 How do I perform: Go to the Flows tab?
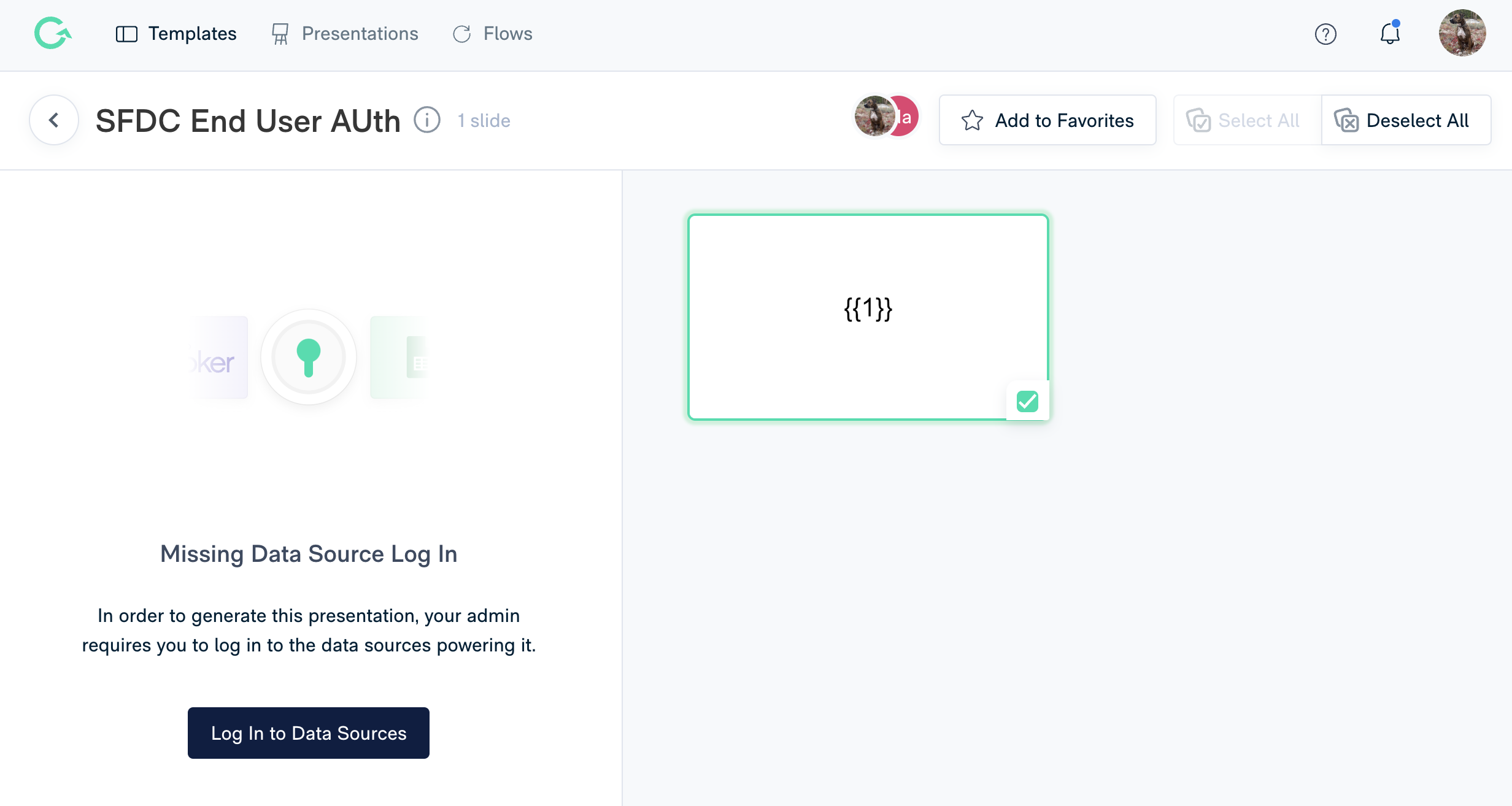[x=492, y=34]
